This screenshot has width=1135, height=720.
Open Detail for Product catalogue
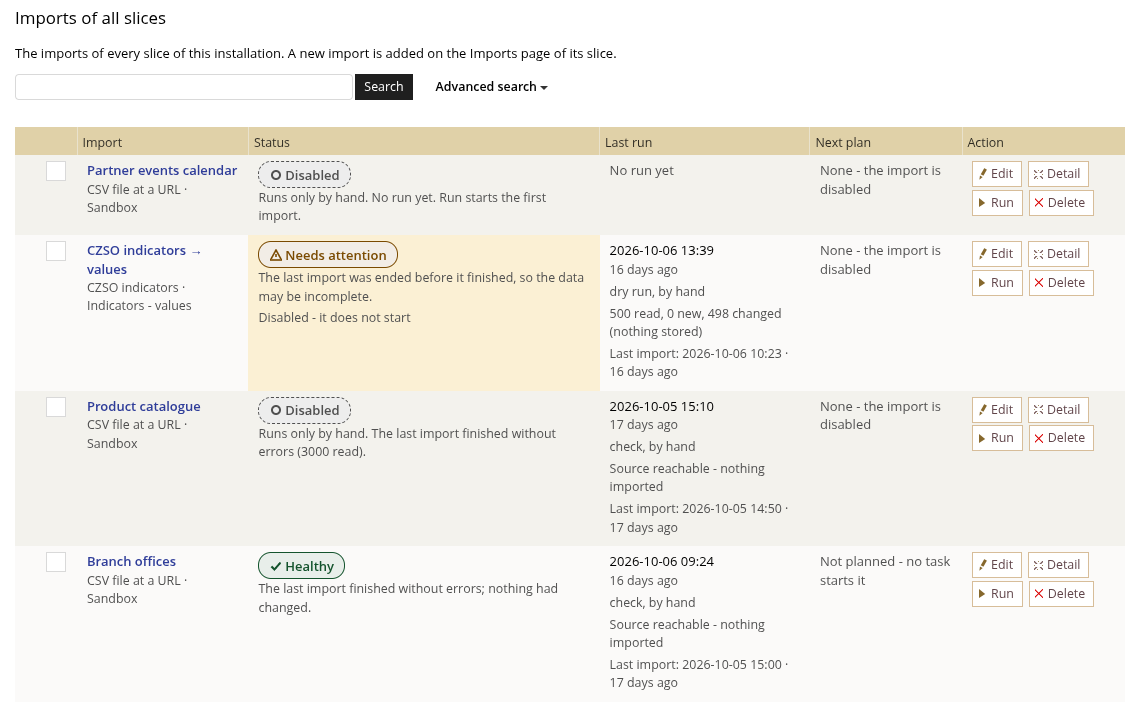click(x=1058, y=410)
